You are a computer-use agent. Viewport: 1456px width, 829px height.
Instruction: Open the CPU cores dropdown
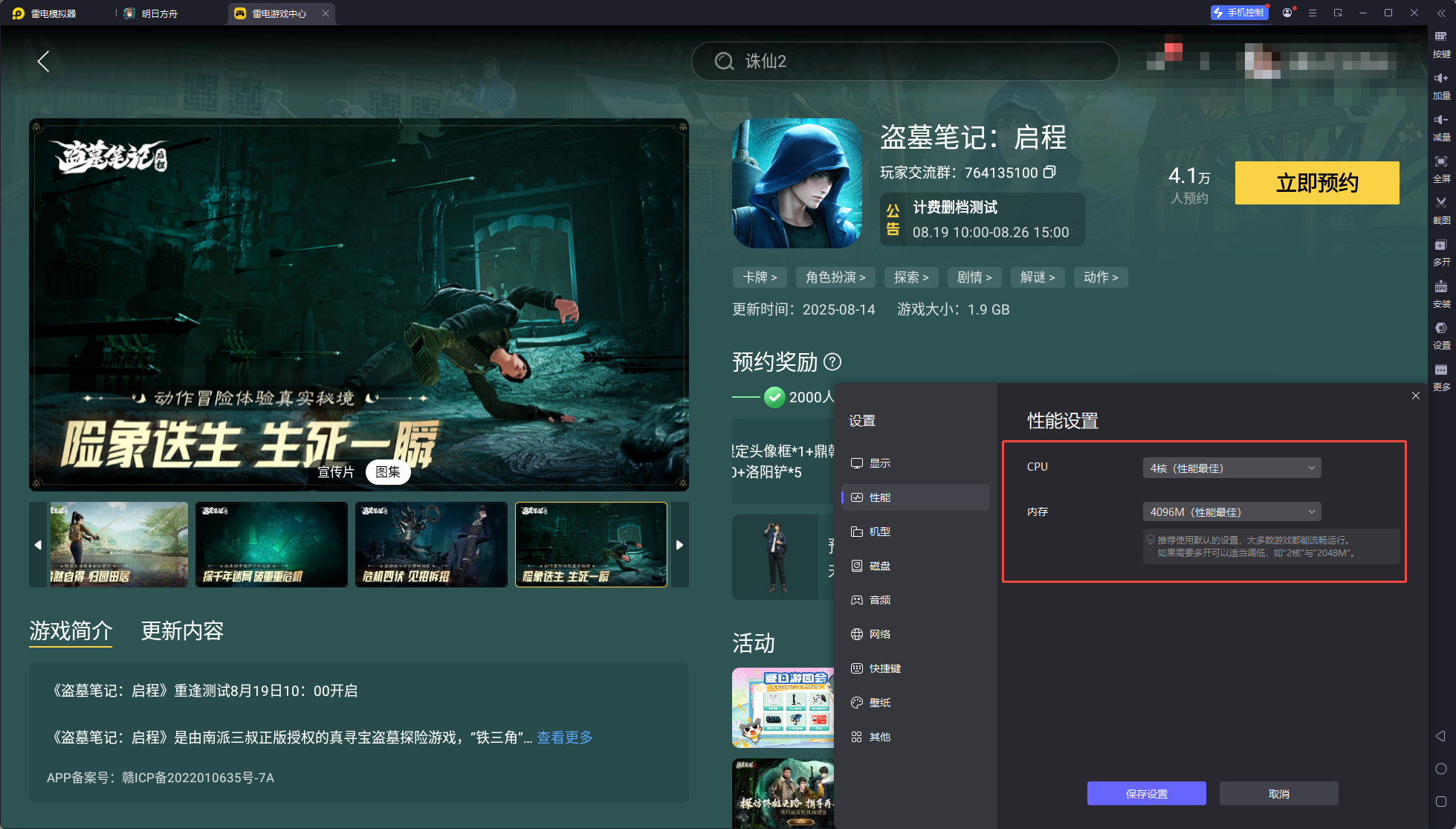[1232, 468]
